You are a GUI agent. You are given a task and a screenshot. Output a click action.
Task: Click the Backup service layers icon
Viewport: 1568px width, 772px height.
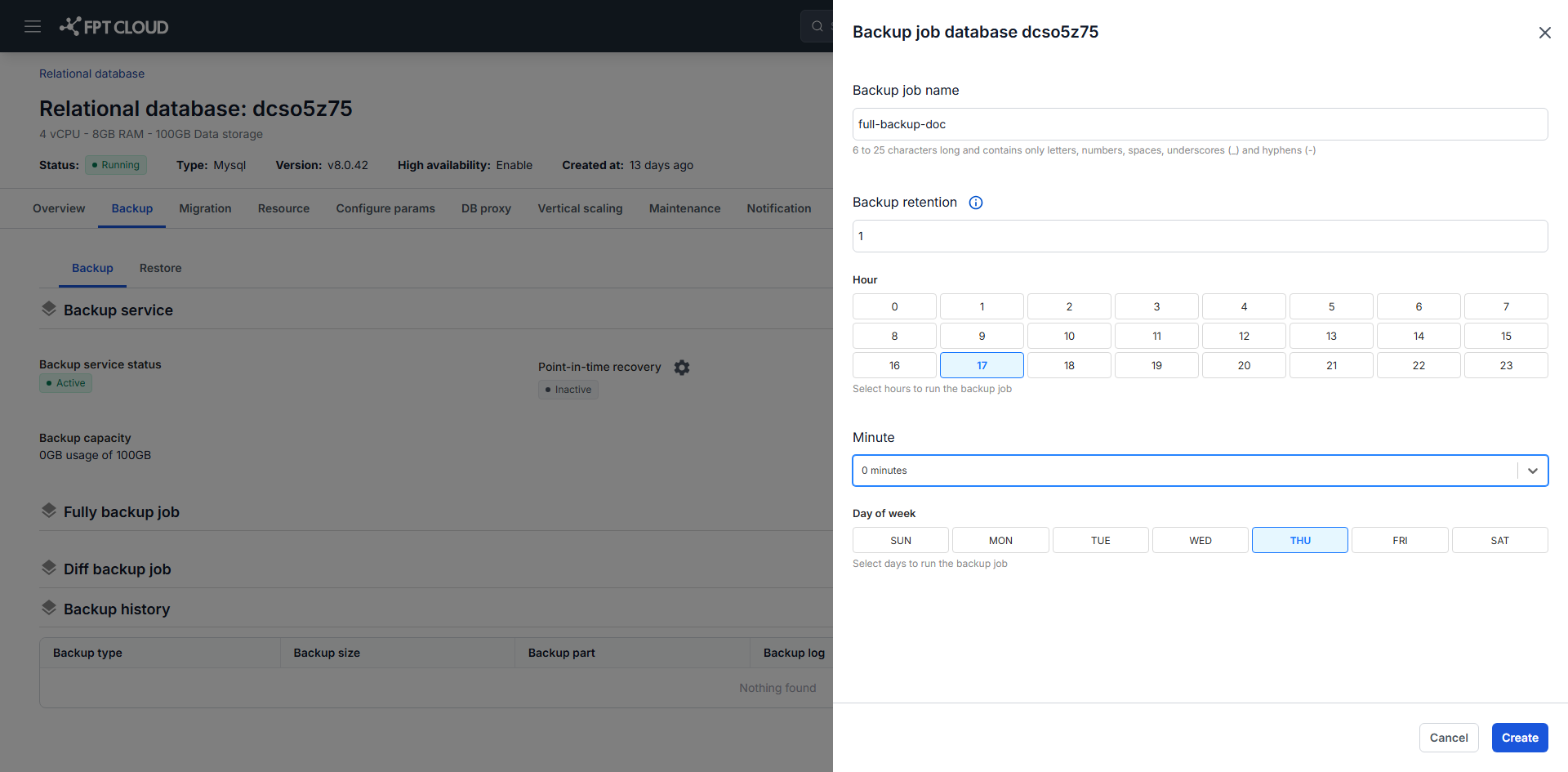pyautogui.click(x=49, y=309)
